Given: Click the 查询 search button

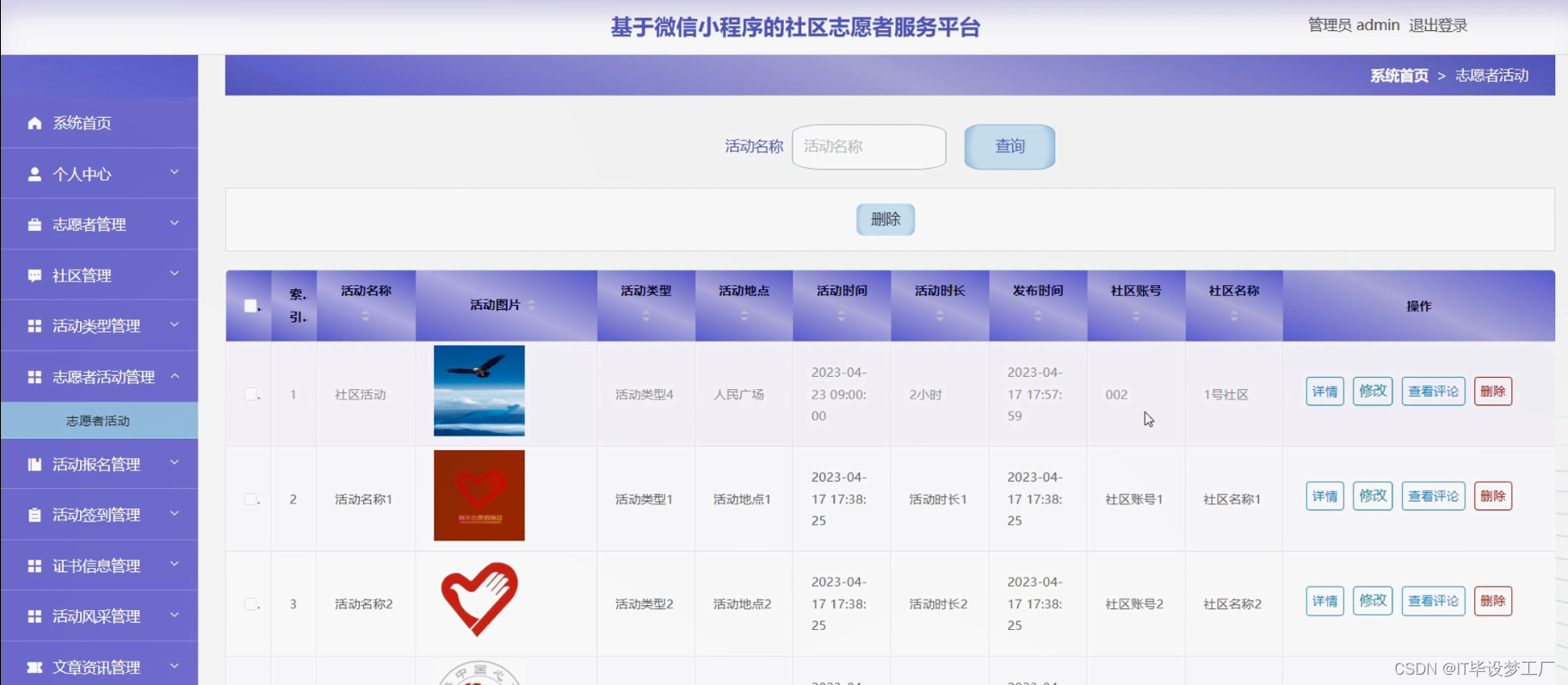Looking at the screenshot, I should coord(1009,146).
